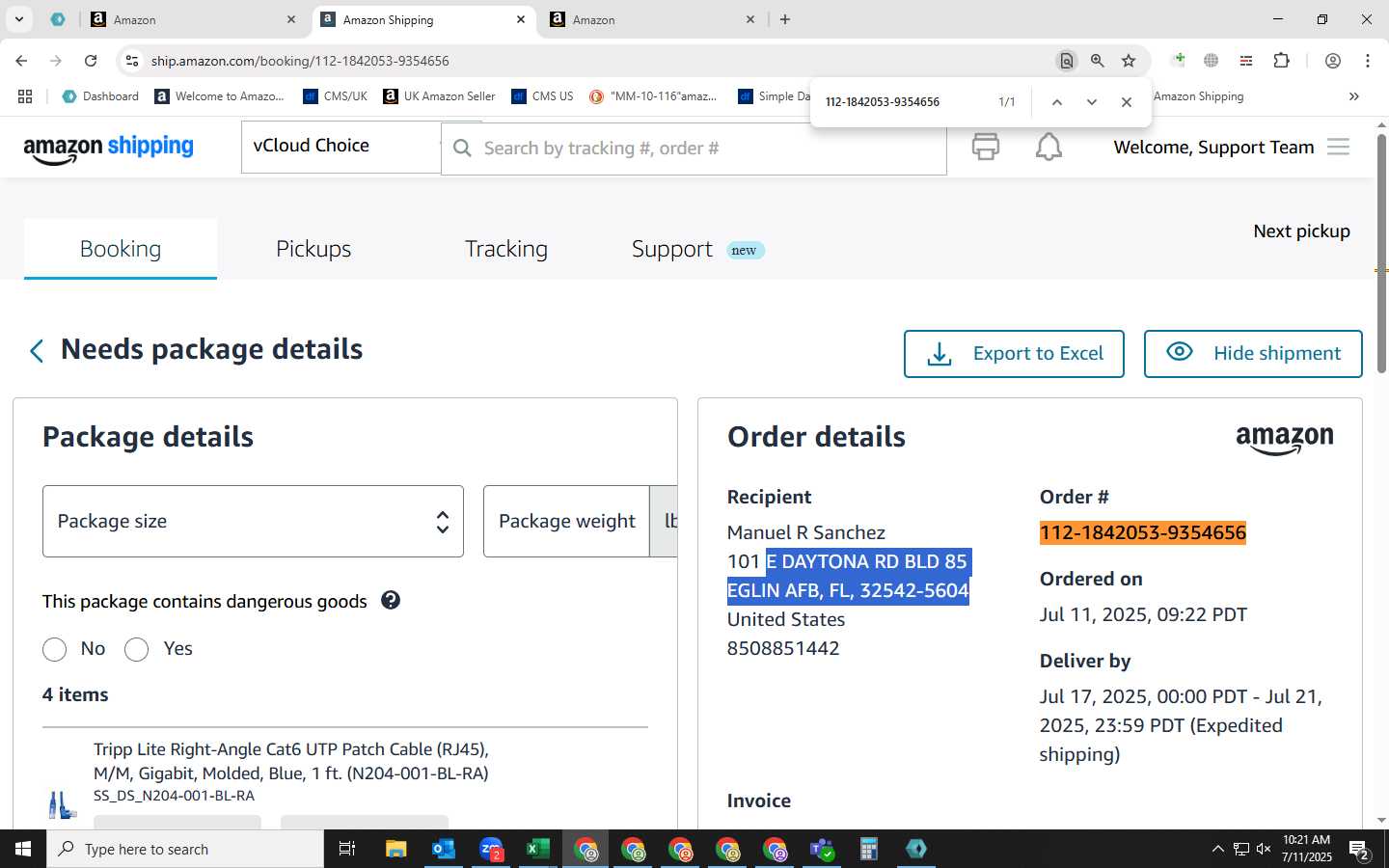Image resolution: width=1389 pixels, height=868 pixels.
Task: Click Windows search box on taskbar
Action: [x=185, y=849]
